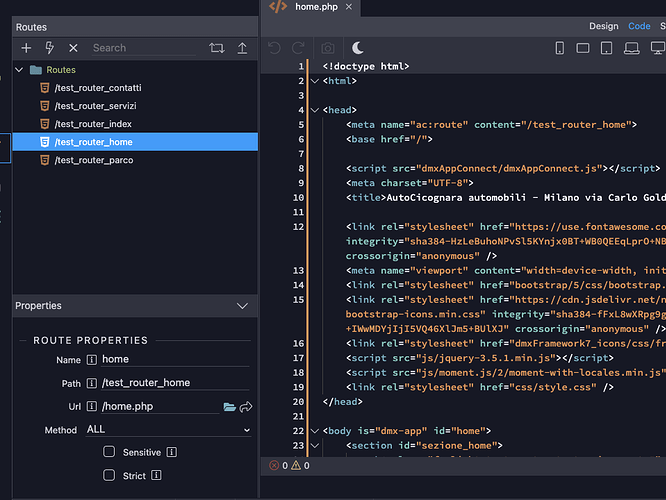This screenshot has width=666, height=500.
Task: Click the upload routes icon
Action: [x=242, y=48]
